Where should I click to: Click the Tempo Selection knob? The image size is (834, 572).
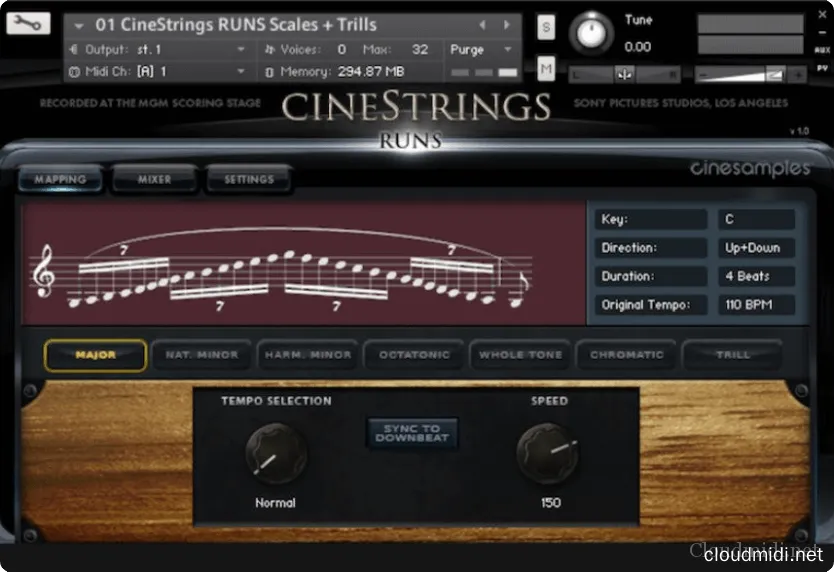click(x=276, y=453)
